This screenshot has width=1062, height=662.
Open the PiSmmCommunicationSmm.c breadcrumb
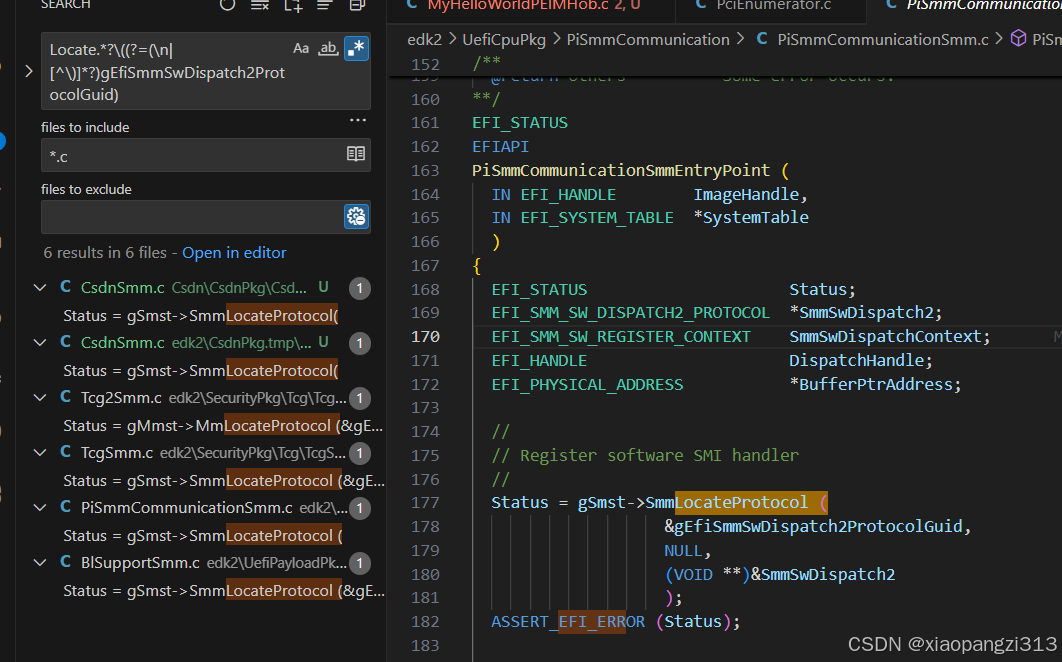(x=883, y=39)
